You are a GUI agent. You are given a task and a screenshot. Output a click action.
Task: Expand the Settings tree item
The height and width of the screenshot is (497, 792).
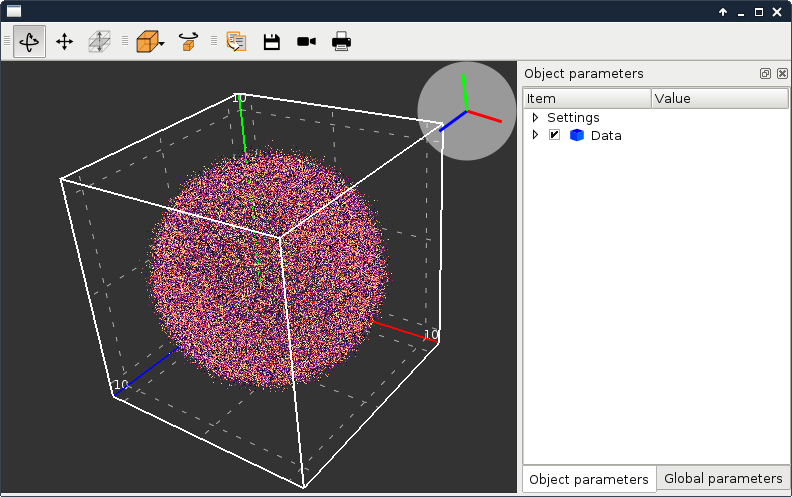(535, 117)
